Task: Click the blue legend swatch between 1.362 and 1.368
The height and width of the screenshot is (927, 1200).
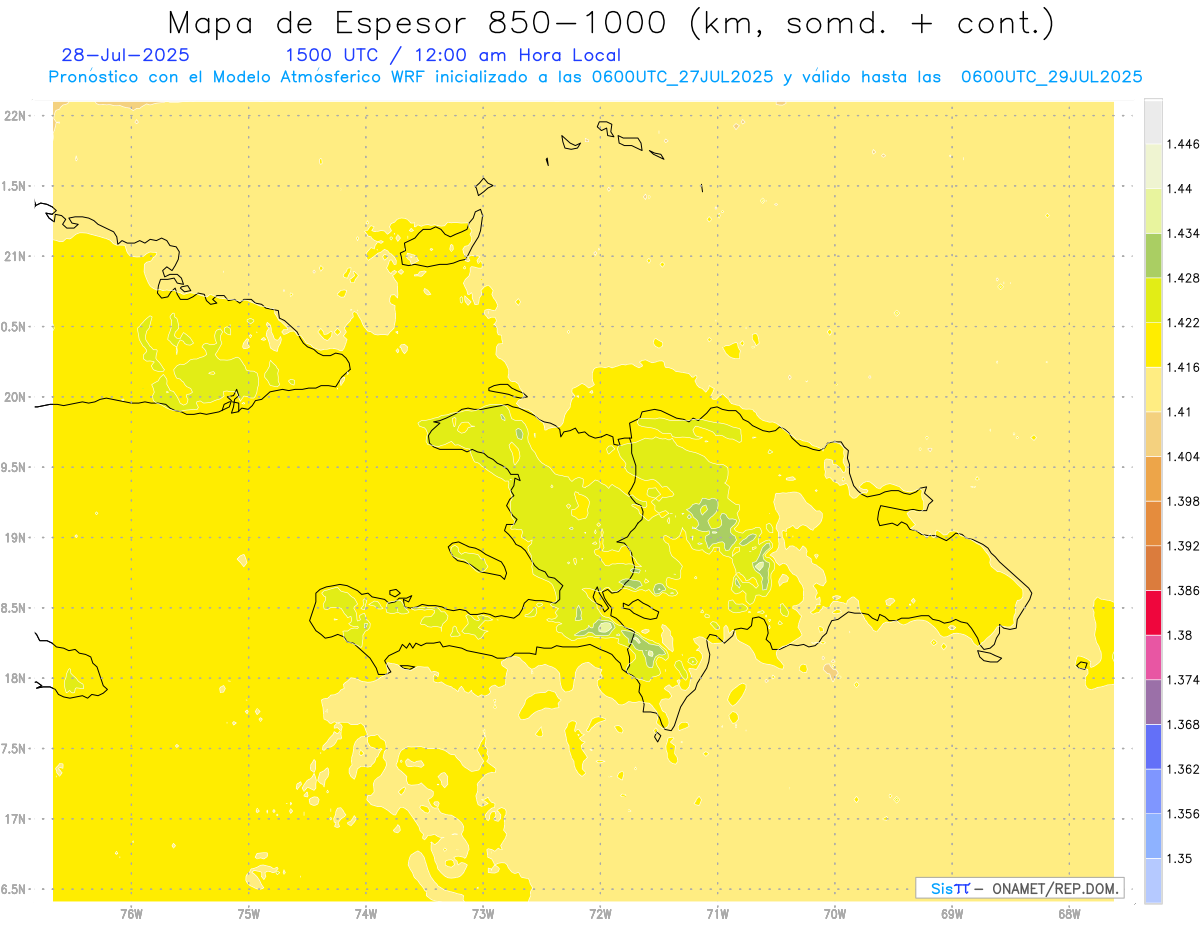Action: [1153, 746]
